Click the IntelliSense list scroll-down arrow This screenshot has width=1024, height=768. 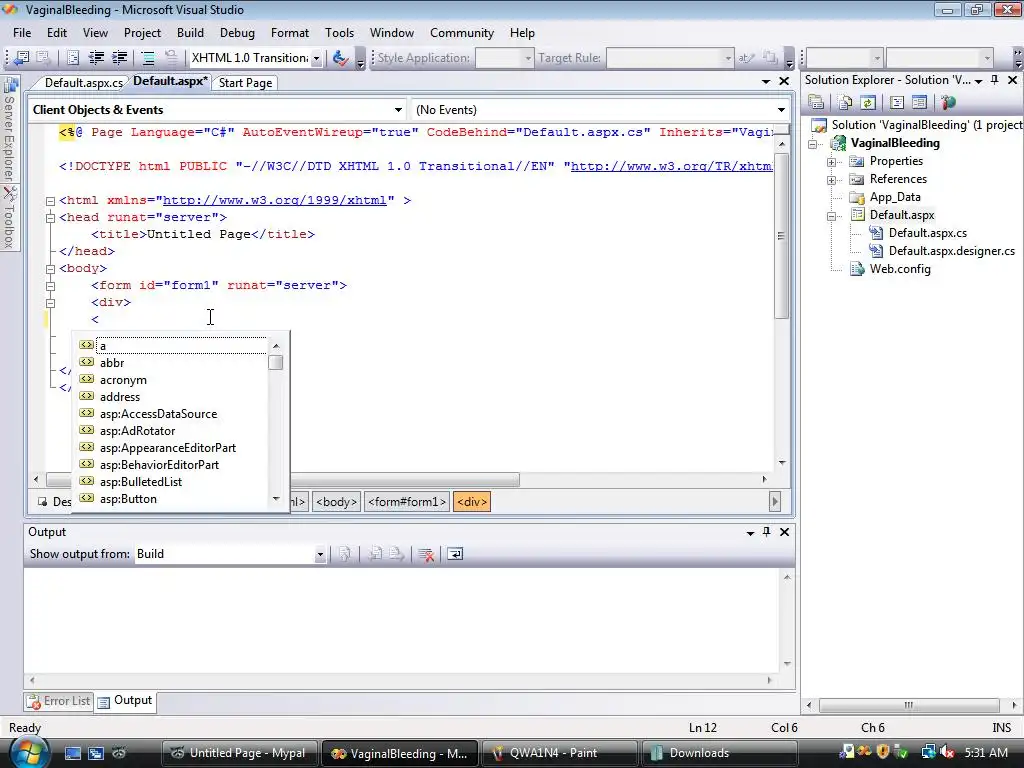coord(276,500)
